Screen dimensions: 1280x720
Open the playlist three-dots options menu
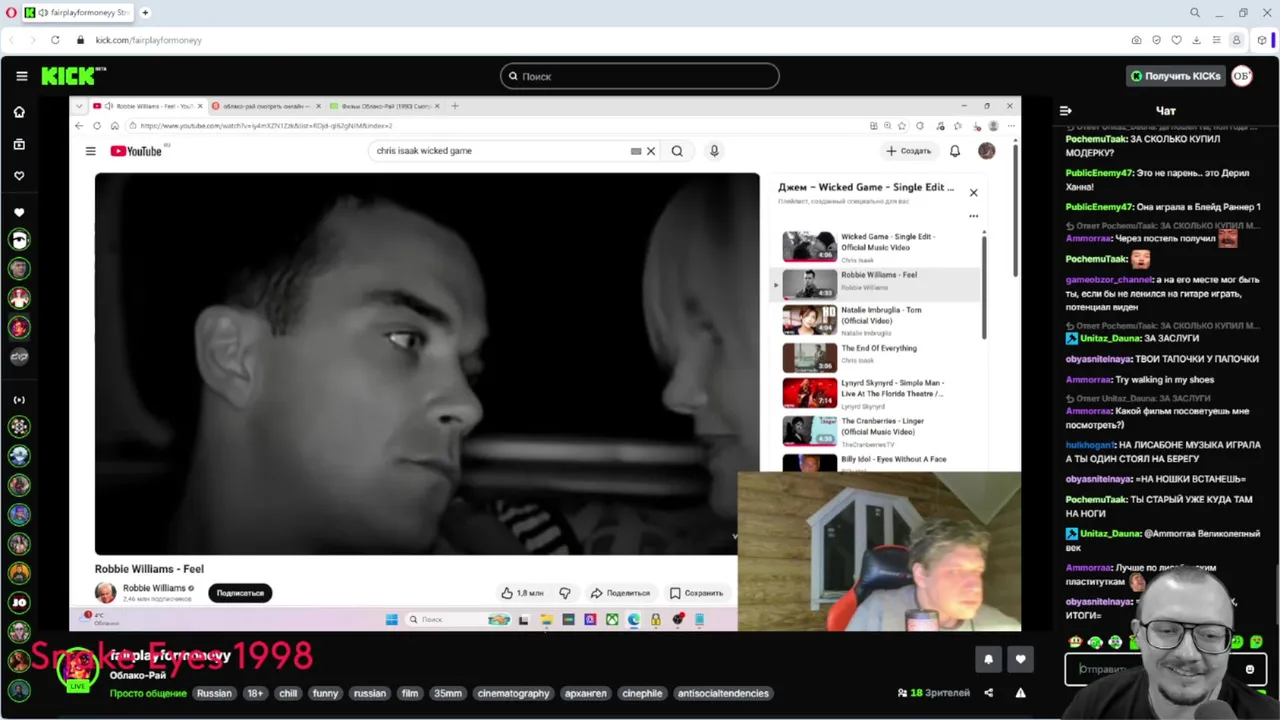[x=973, y=216]
